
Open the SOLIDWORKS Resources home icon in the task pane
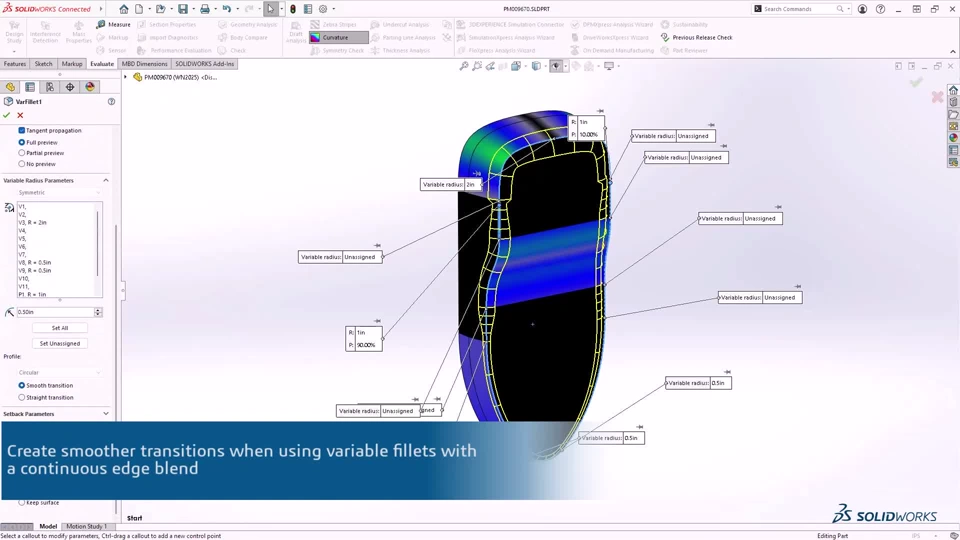tap(953, 90)
